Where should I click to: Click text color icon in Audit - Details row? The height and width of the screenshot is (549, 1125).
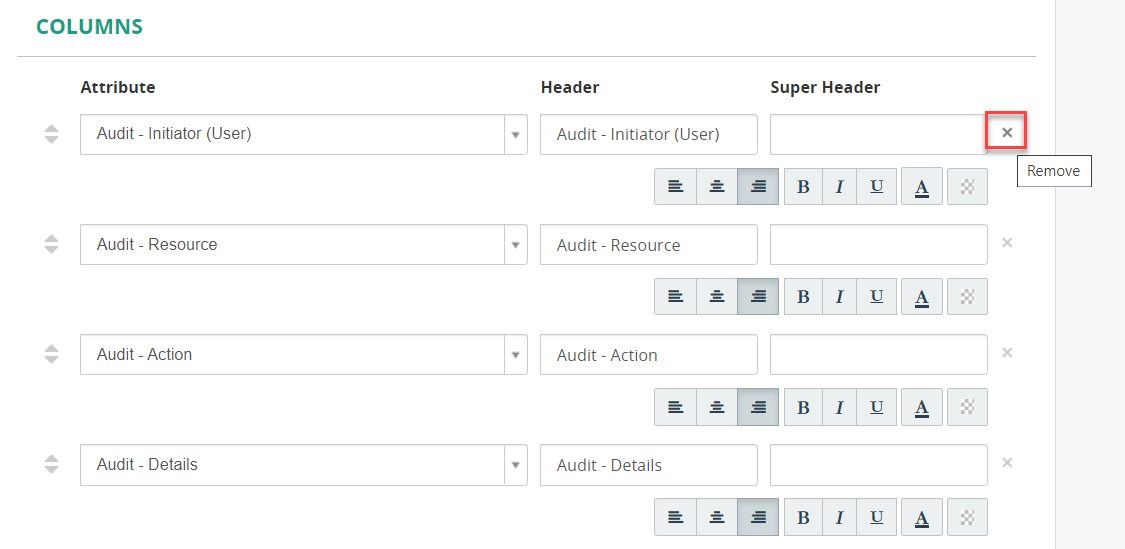point(922,517)
